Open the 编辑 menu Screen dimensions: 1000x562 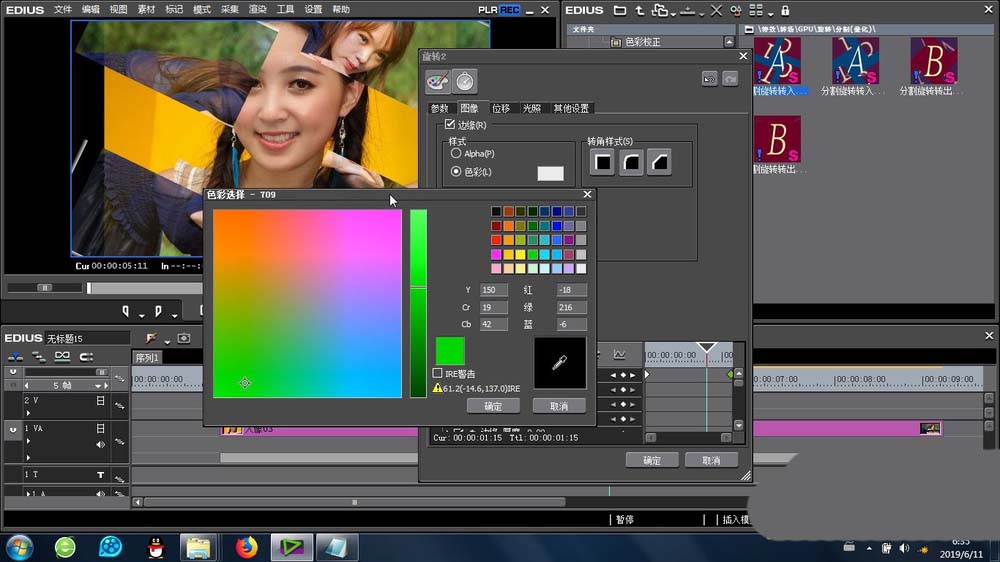coord(91,10)
